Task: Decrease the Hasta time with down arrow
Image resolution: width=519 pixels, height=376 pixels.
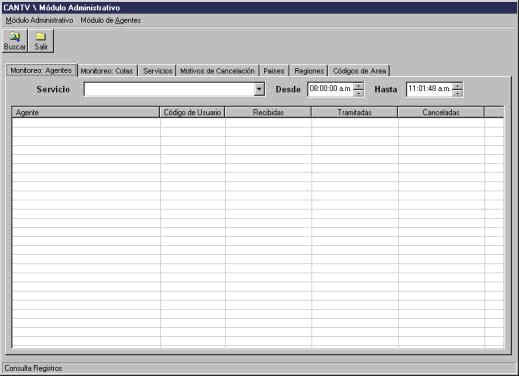Action: click(458, 93)
